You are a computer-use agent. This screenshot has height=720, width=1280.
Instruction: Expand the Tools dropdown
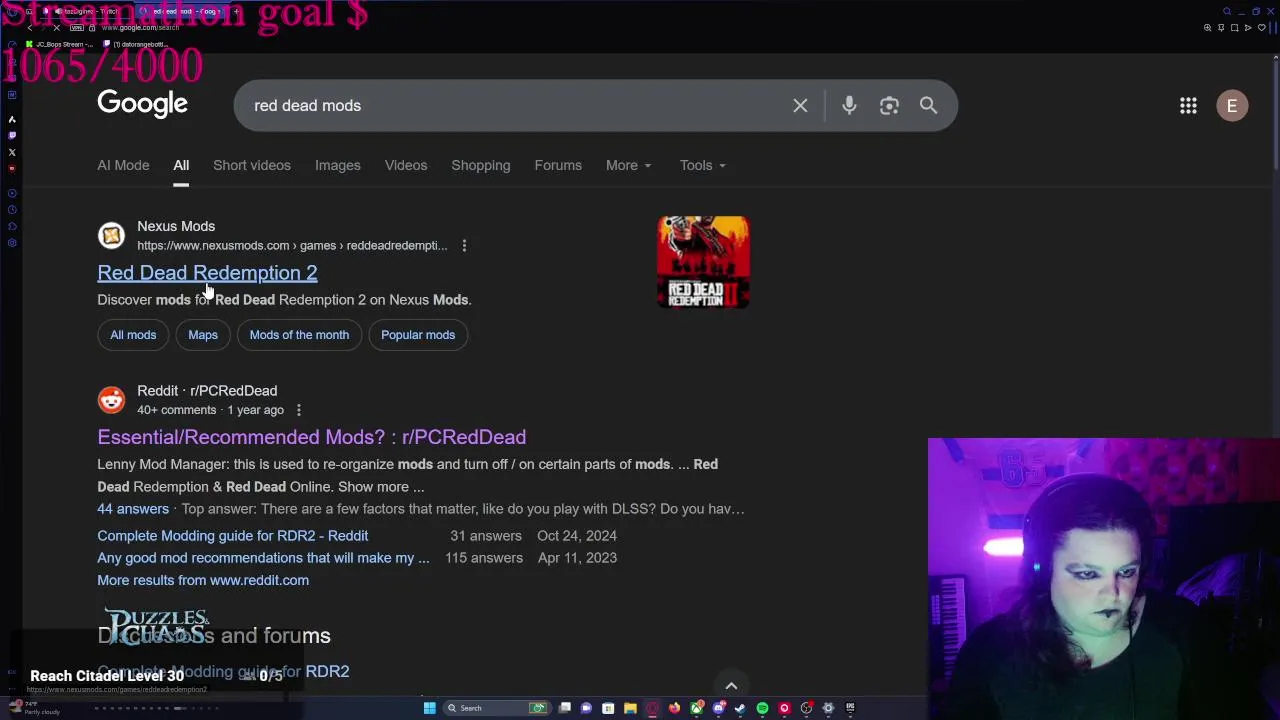click(702, 165)
